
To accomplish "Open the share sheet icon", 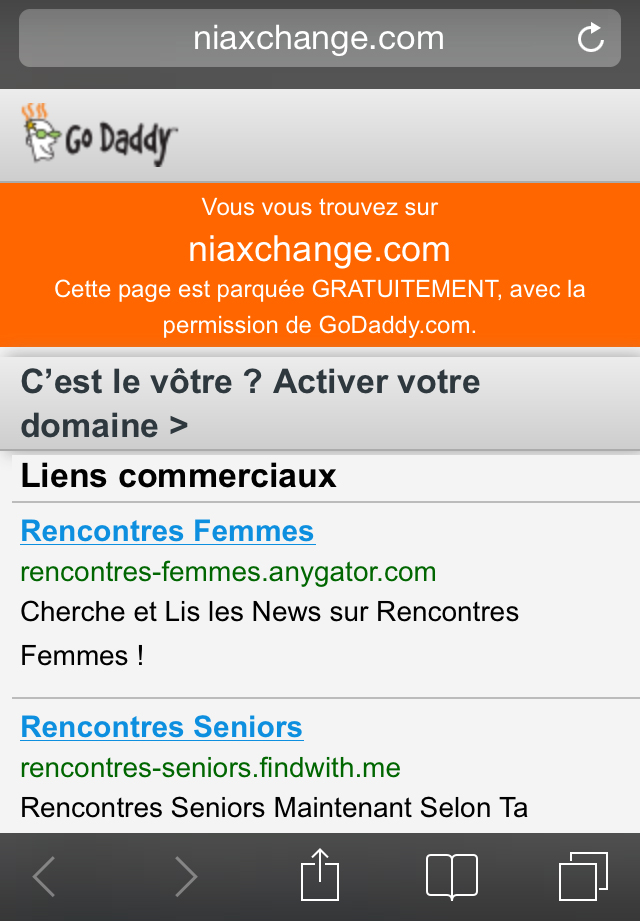I will pyautogui.click(x=320, y=875).
